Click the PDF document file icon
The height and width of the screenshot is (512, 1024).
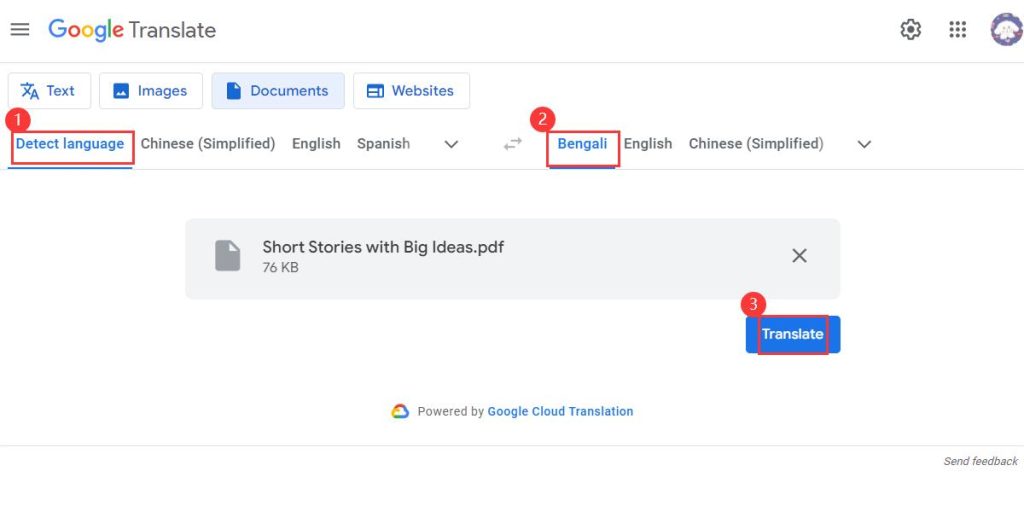[228, 255]
